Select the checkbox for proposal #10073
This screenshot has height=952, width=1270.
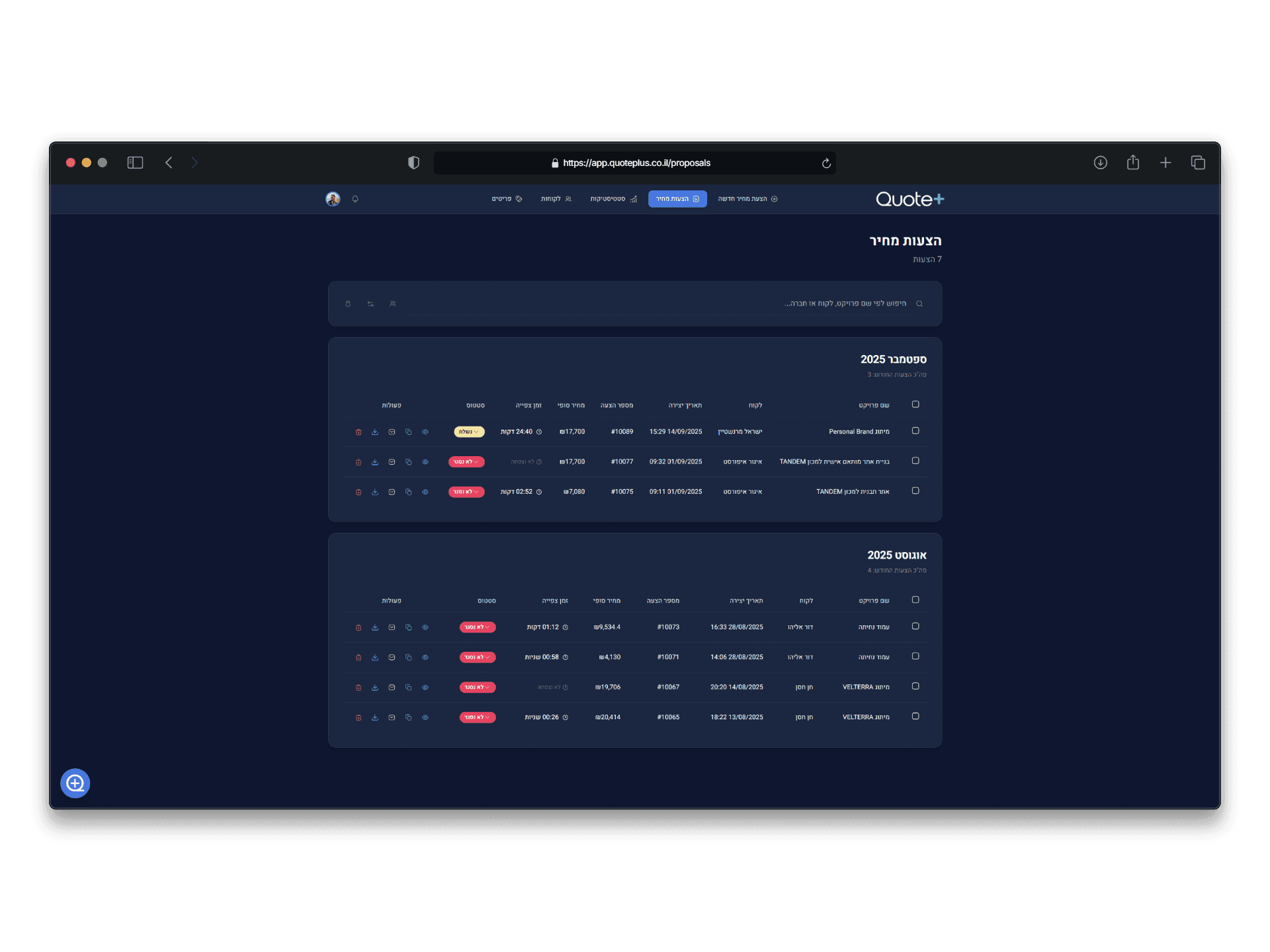click(915, 627)
